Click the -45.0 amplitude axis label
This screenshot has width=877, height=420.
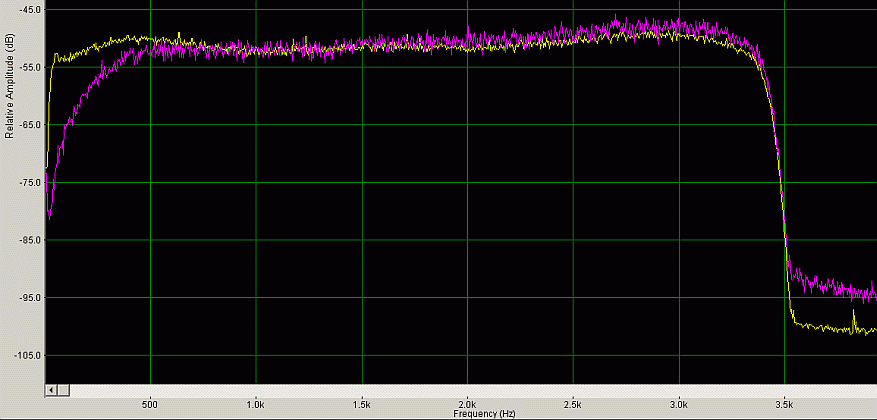coord(30,10)
